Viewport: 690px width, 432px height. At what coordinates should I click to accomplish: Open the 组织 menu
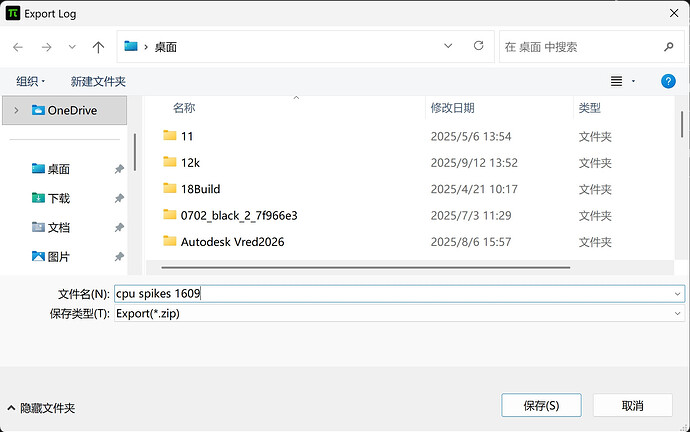[31, 81]
